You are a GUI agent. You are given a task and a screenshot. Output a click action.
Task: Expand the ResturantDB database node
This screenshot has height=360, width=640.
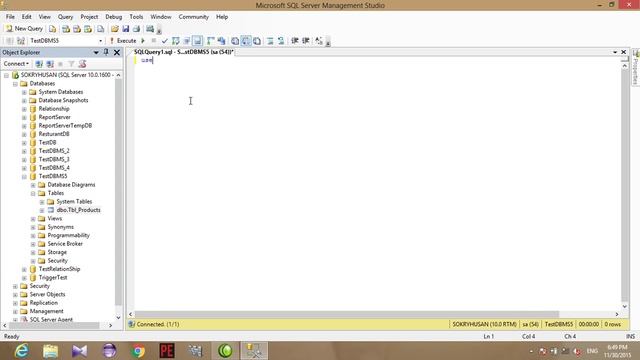tap(24, 134)
